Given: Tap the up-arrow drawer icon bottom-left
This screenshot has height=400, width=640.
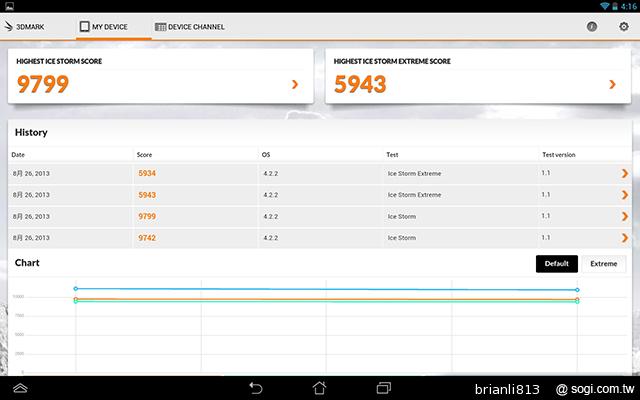Looking at the screenshot, I should click(x=20, y=388).
